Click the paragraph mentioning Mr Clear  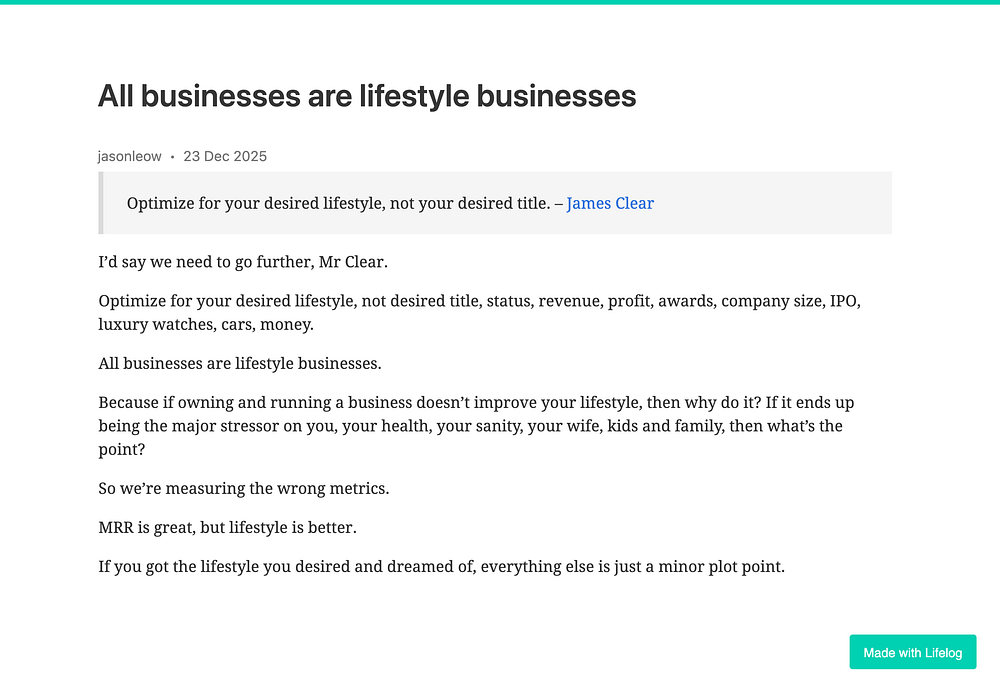pyautogui.click(x=243, y=262)
